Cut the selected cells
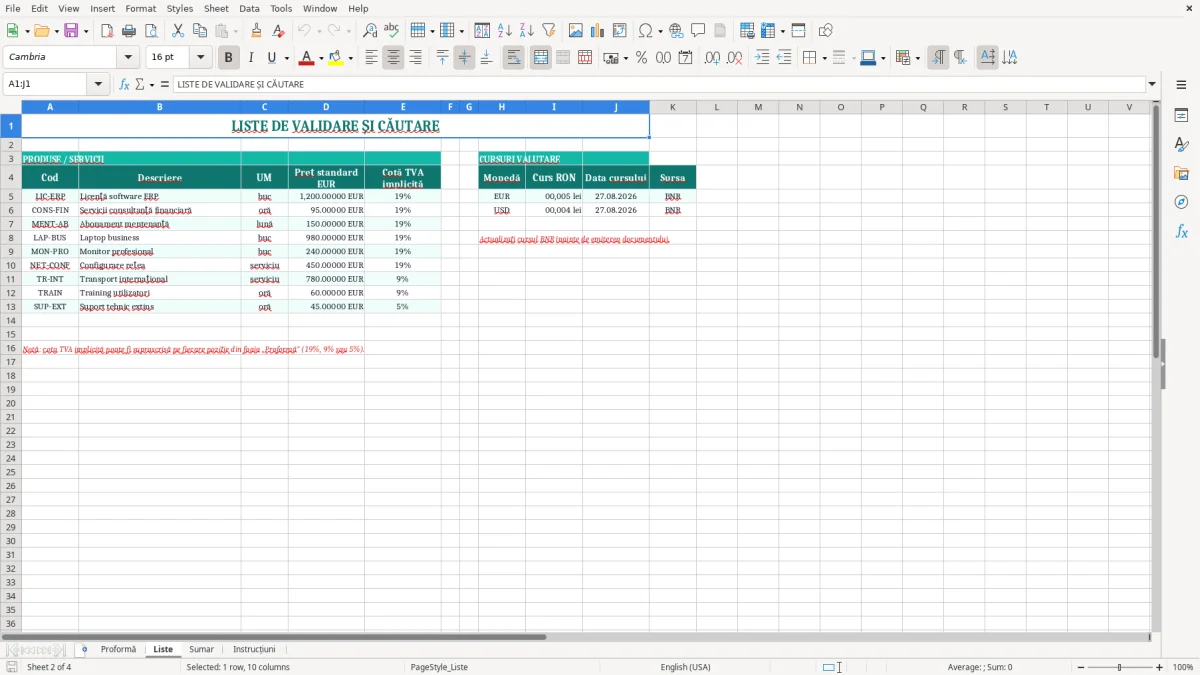 tap(178, 31)
